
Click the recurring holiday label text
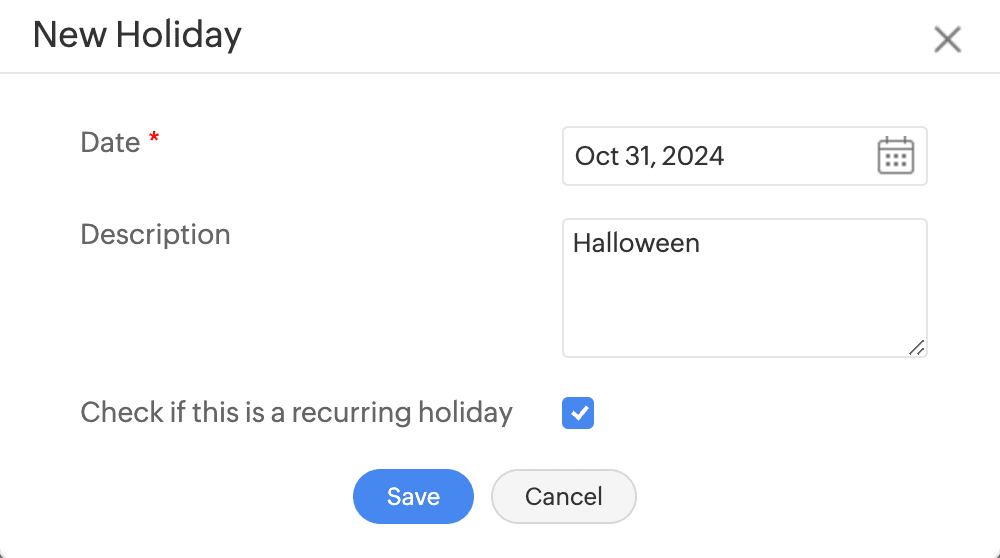point(296,412)
